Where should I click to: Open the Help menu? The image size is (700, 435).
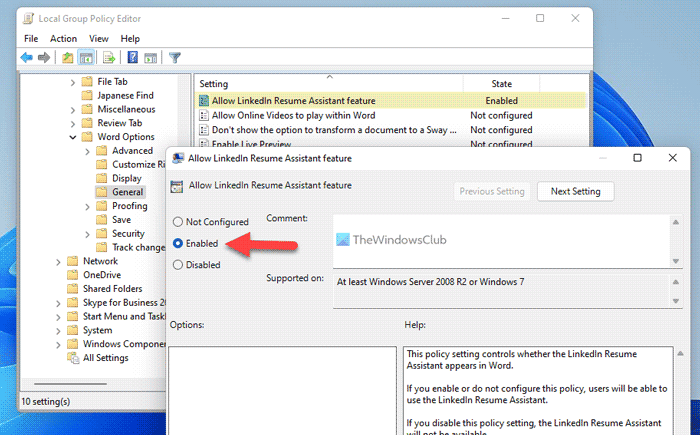pyautogui.click(x=130, y=39)
